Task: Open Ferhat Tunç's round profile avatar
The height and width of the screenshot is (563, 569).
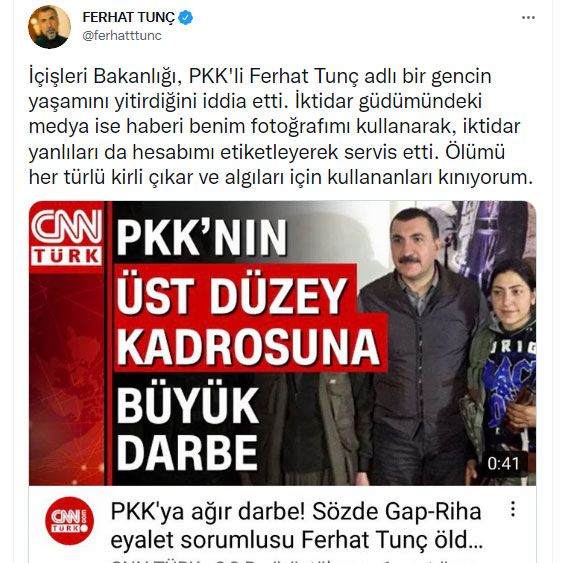Action: point(49,27)
